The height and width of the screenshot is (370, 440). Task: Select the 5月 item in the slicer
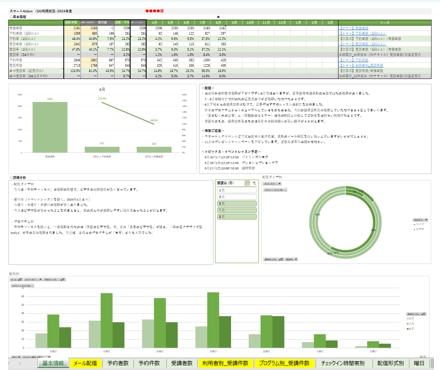click(237, 197)
